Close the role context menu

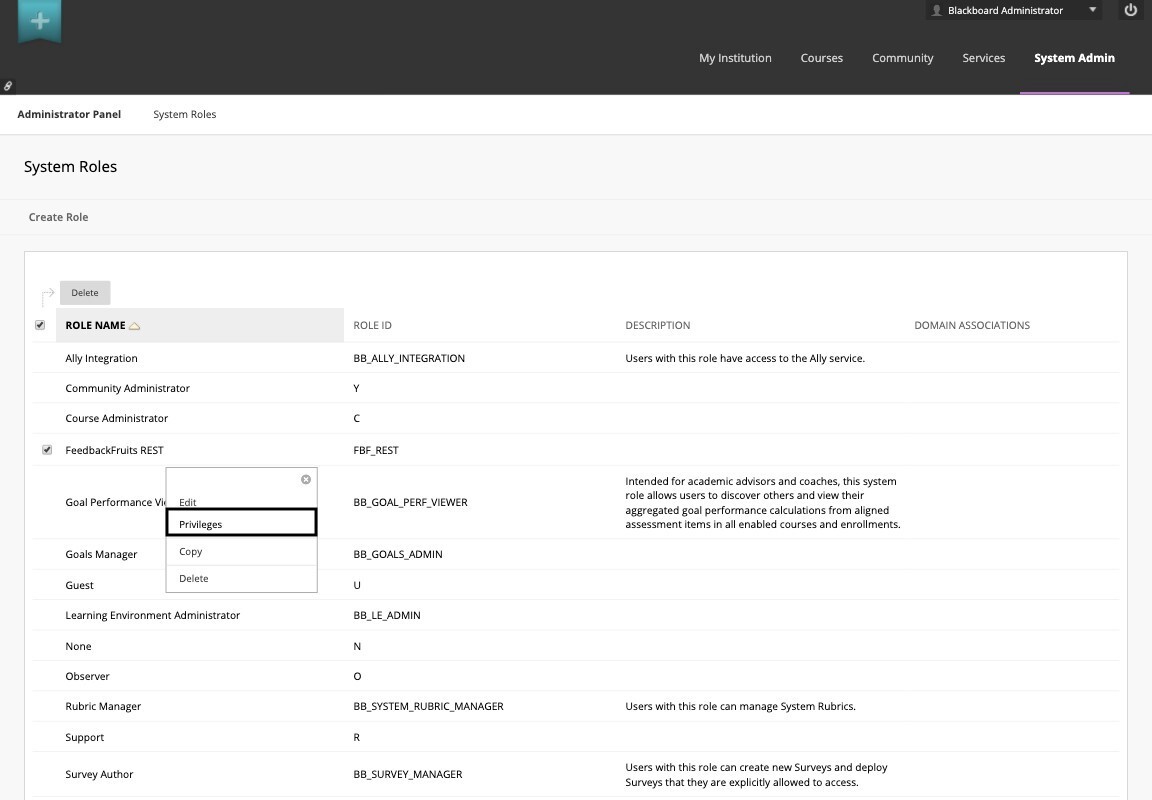(306, 480)
